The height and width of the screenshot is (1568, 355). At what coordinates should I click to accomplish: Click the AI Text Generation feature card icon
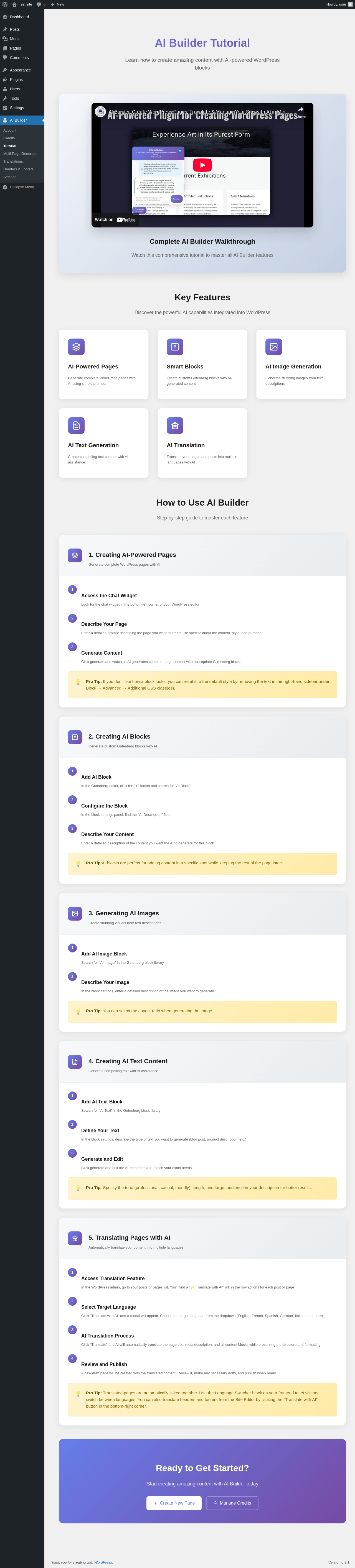click(x=76, y=426)
